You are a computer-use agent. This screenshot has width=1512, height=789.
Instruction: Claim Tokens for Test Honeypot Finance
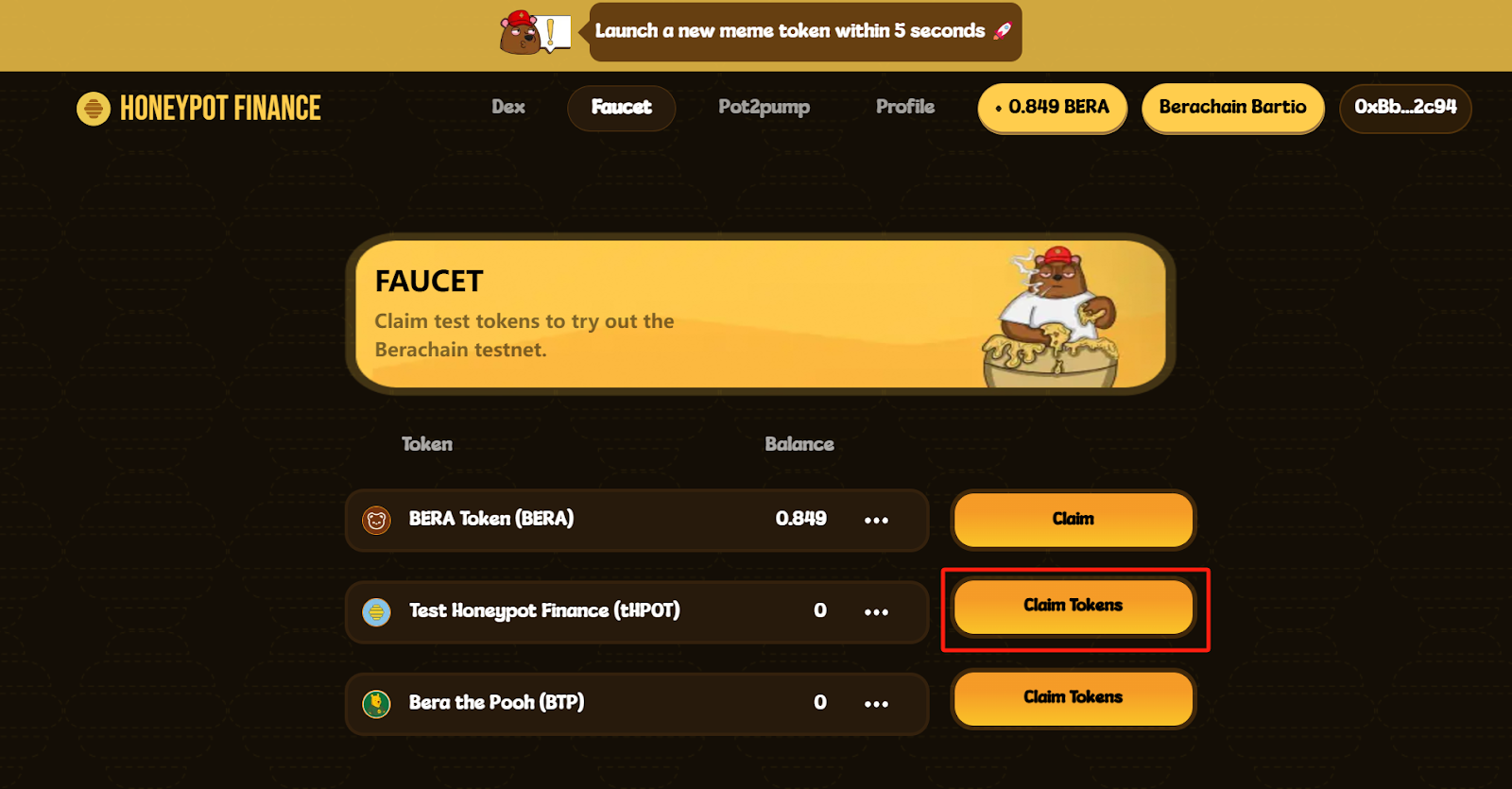coord(1074,606)
